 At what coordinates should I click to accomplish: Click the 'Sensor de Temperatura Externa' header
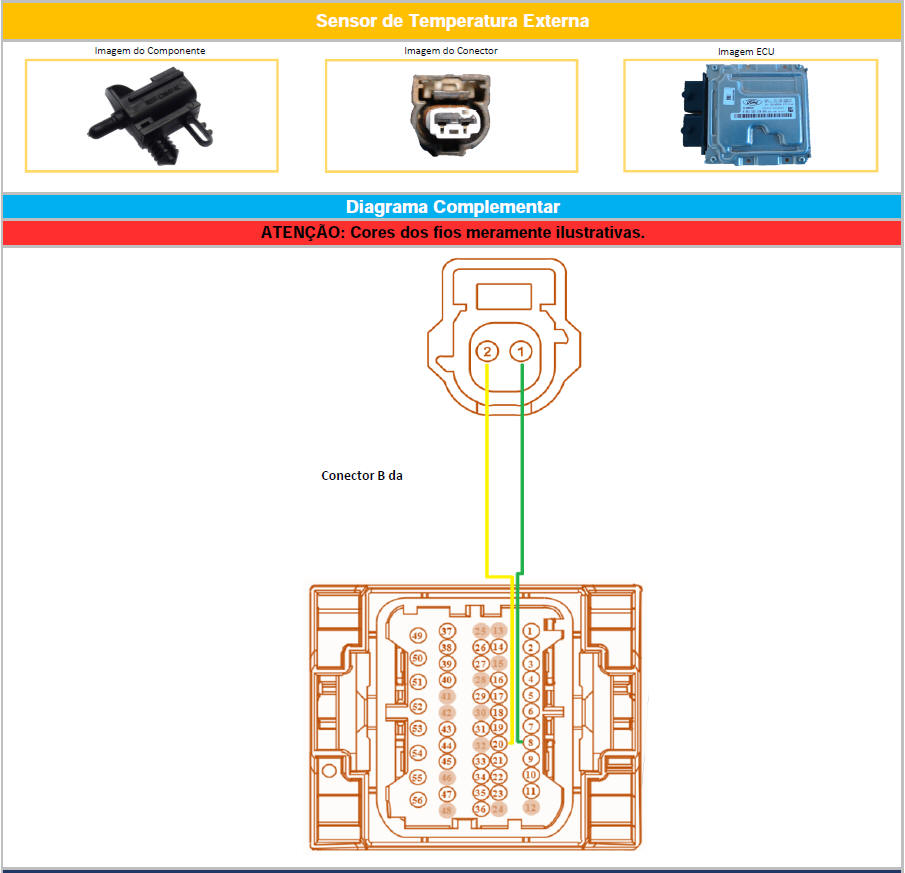pyautogui.click(x=452, y=21)
